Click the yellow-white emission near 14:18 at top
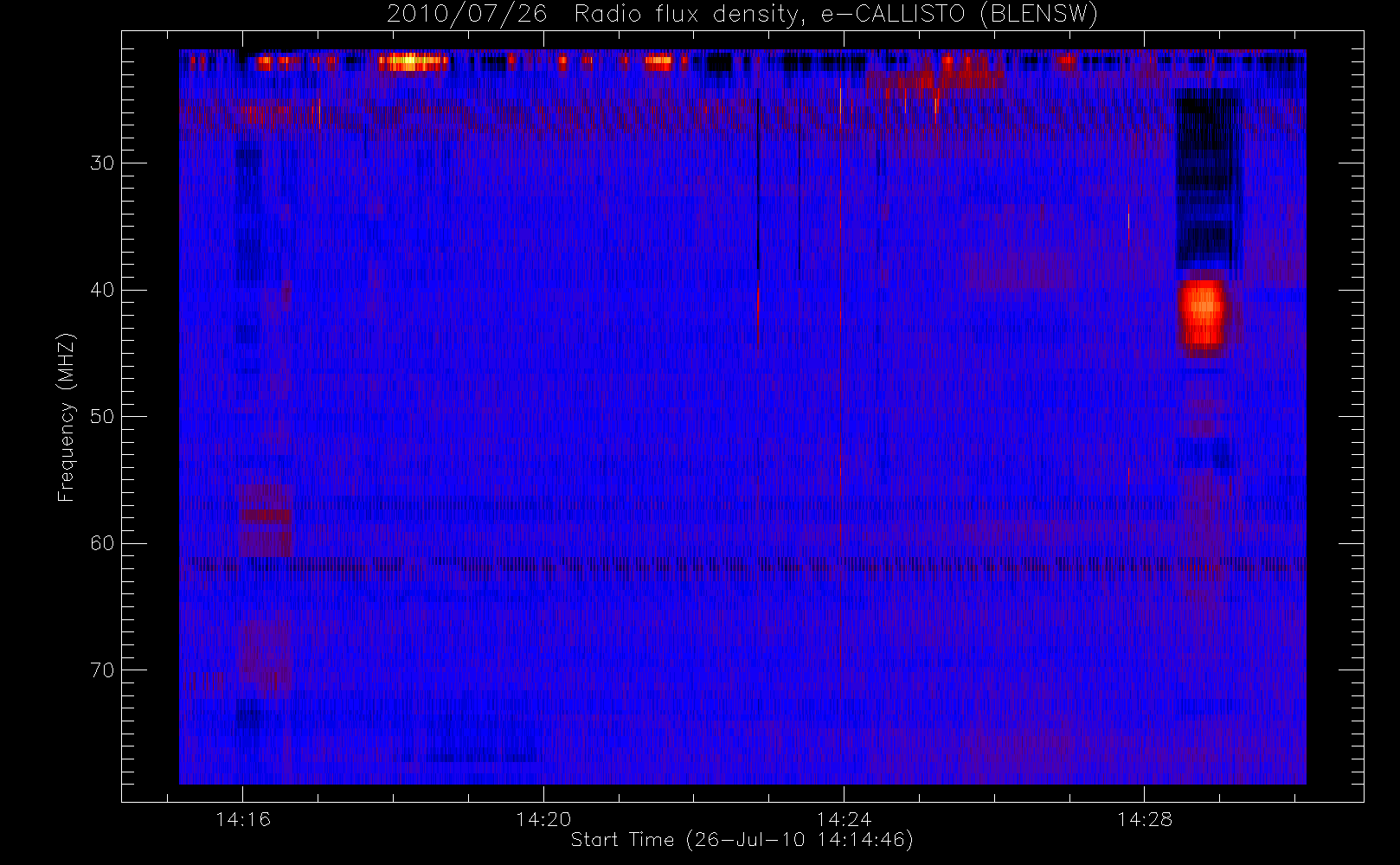 (x=414, y=61)
